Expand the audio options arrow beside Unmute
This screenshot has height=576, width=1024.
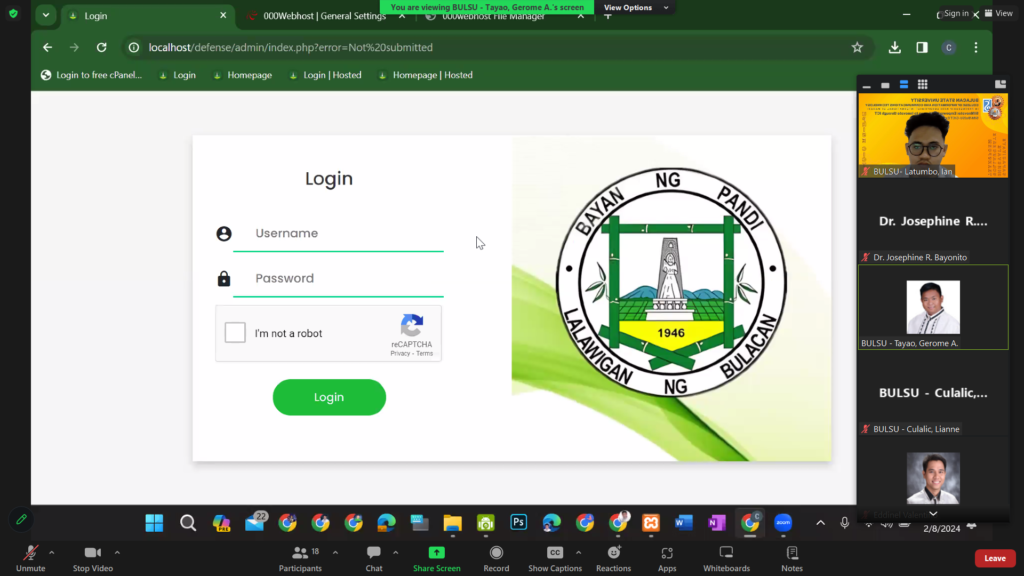pos(52,552)
